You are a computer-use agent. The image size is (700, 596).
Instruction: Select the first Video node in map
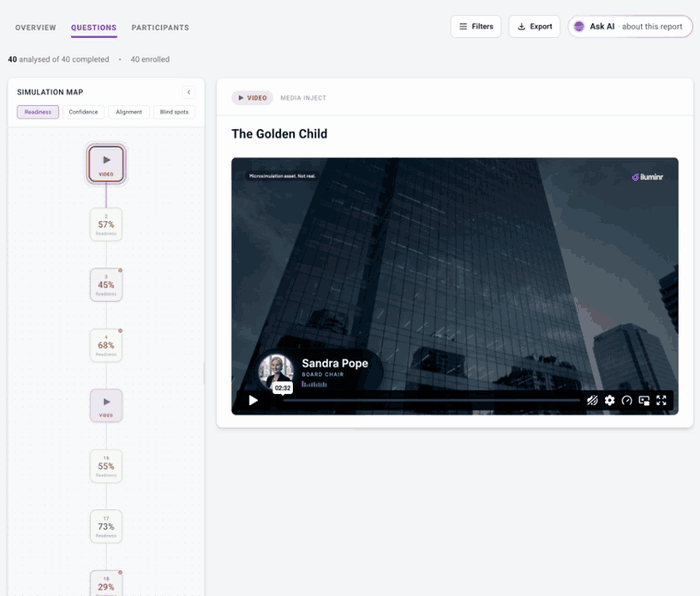106,164
